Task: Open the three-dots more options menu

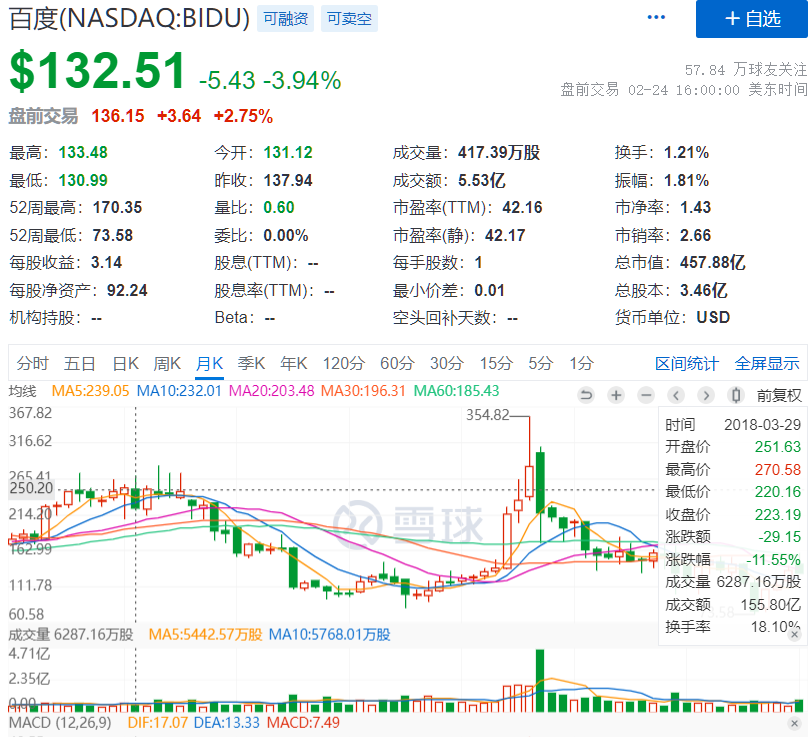Action: point(656,18)
